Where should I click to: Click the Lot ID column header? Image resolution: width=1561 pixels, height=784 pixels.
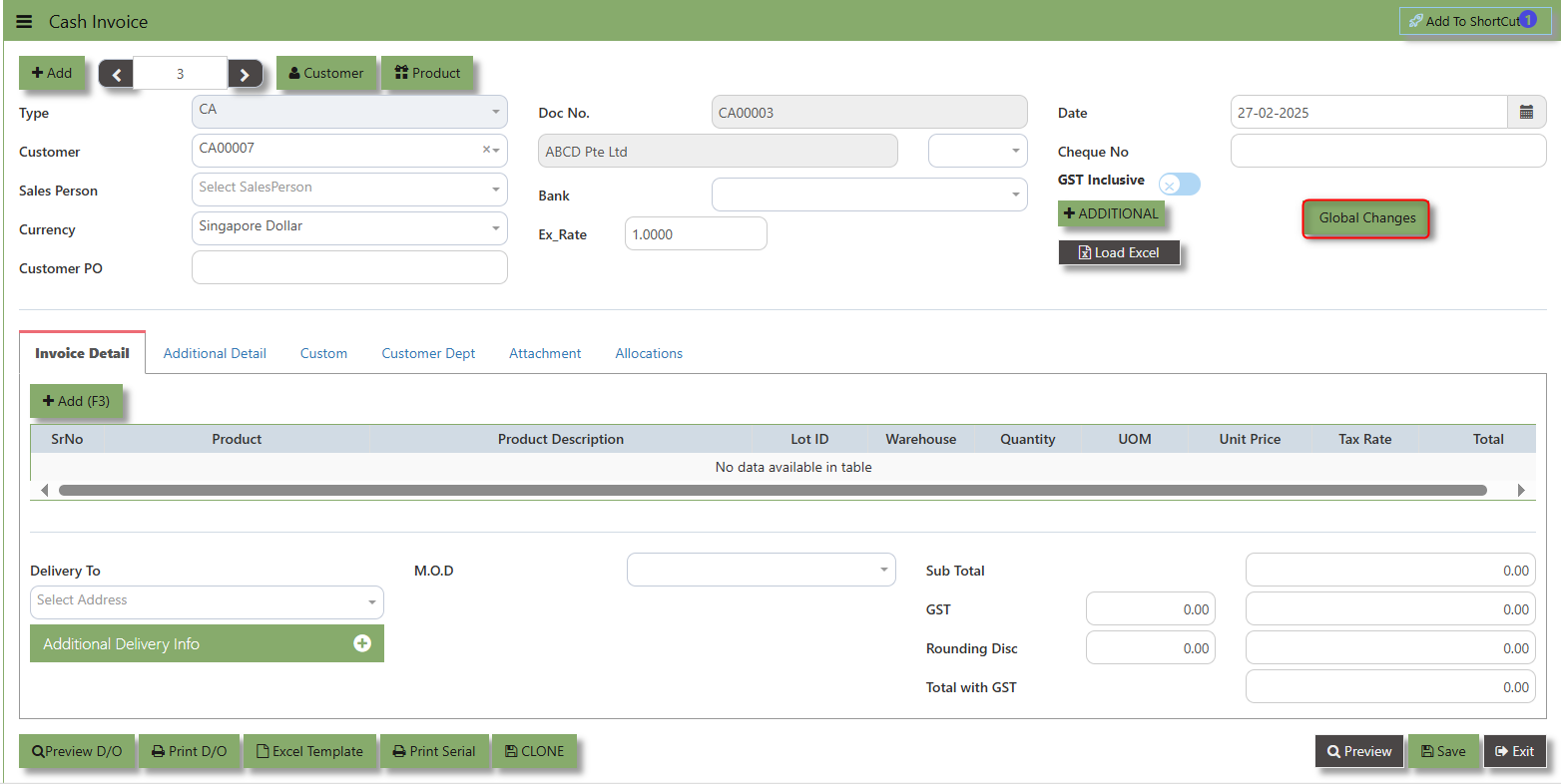809,439
